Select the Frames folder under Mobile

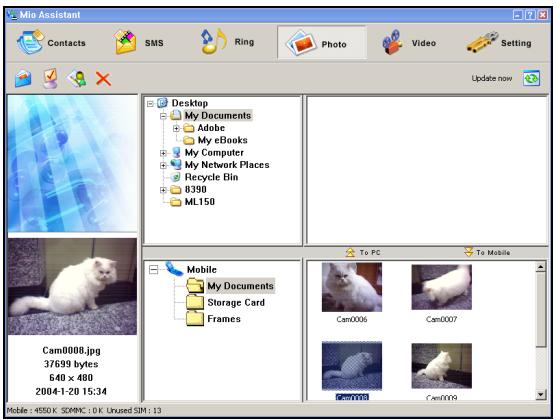(224, 319)
